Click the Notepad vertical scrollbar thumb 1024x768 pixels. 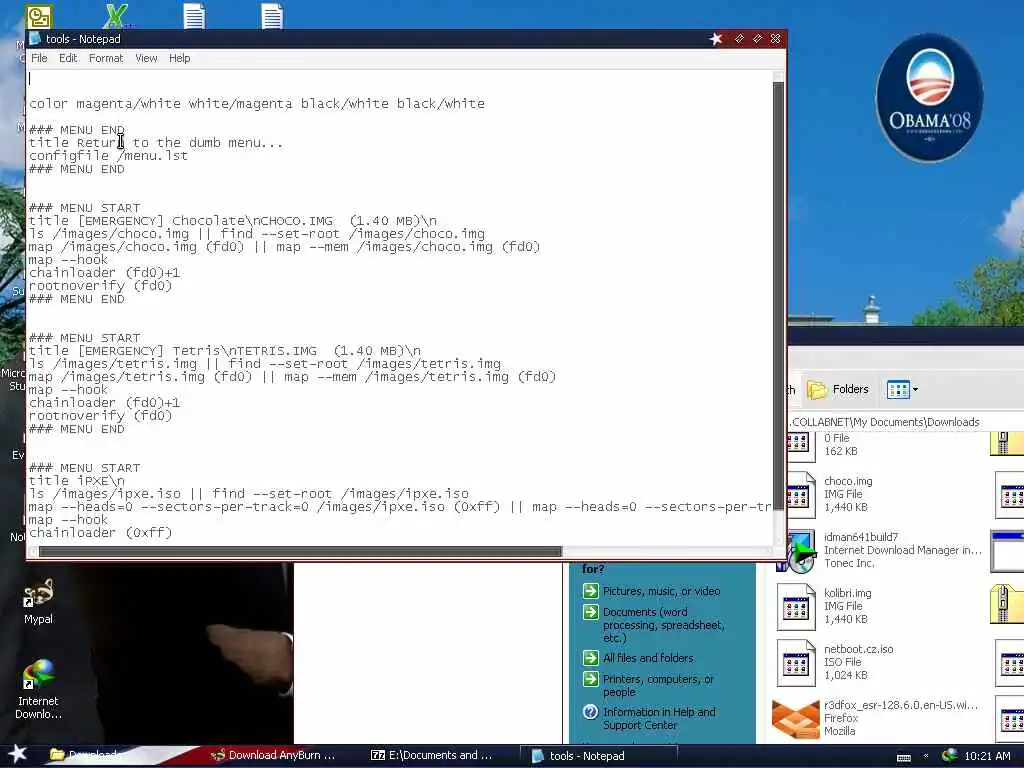click(778, 297)
